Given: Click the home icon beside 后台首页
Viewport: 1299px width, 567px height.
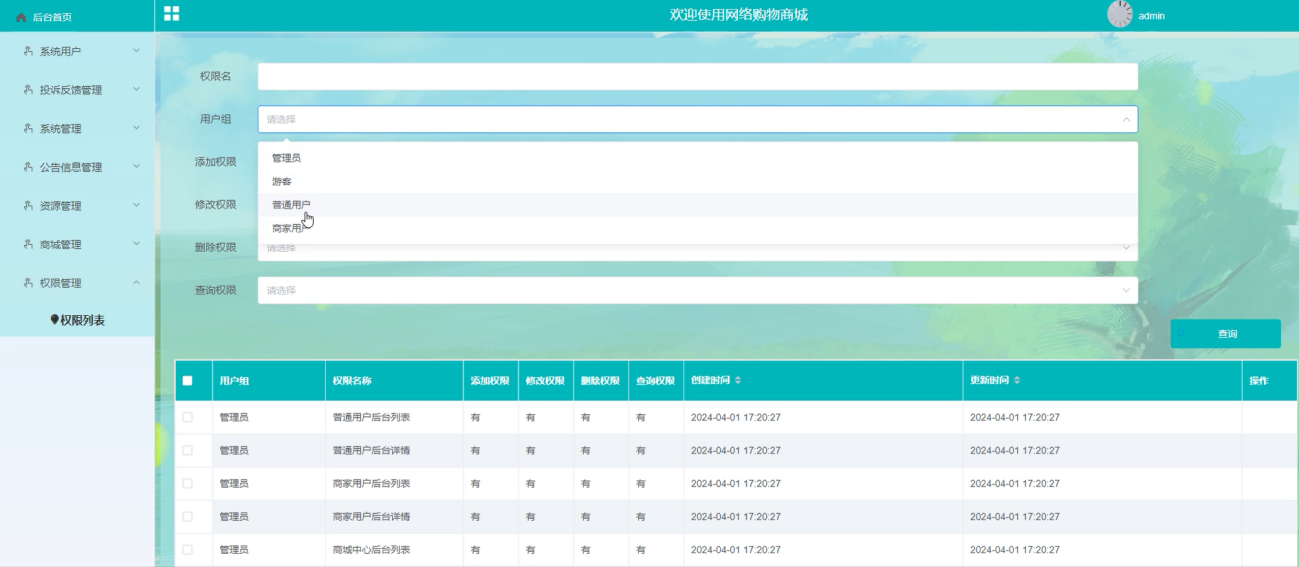Looking at the screenshot, I should 22,17.
